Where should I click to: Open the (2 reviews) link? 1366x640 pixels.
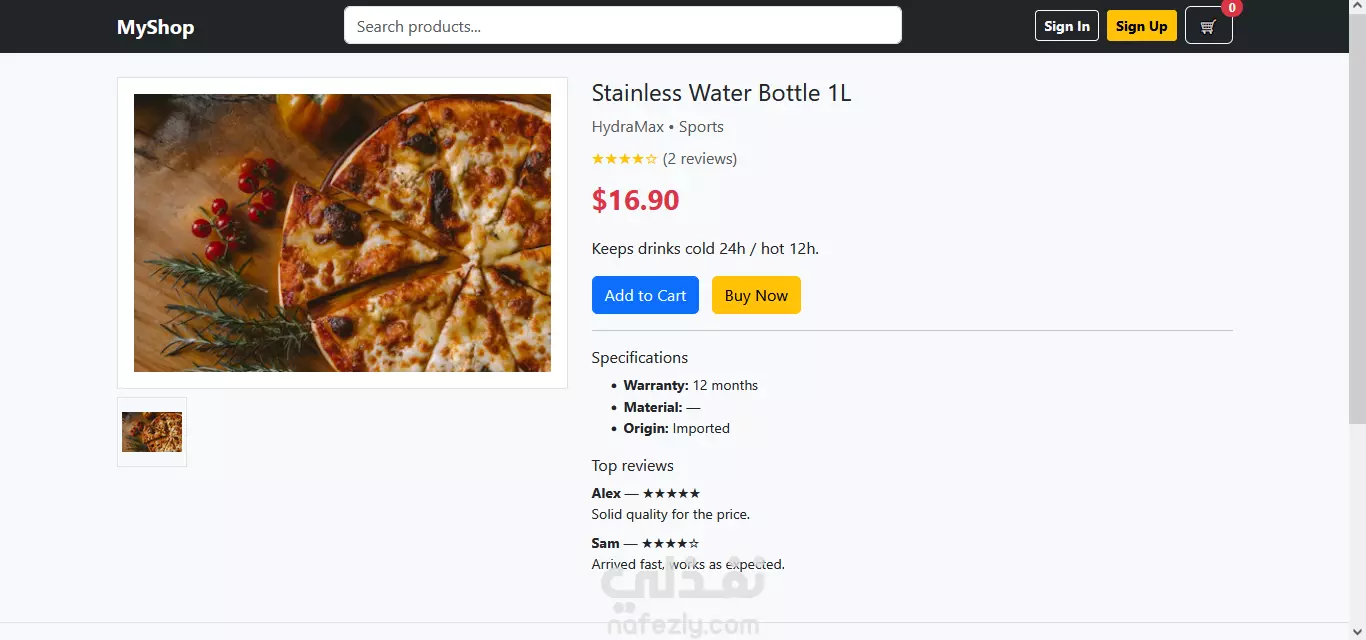(x=700, y=159)
